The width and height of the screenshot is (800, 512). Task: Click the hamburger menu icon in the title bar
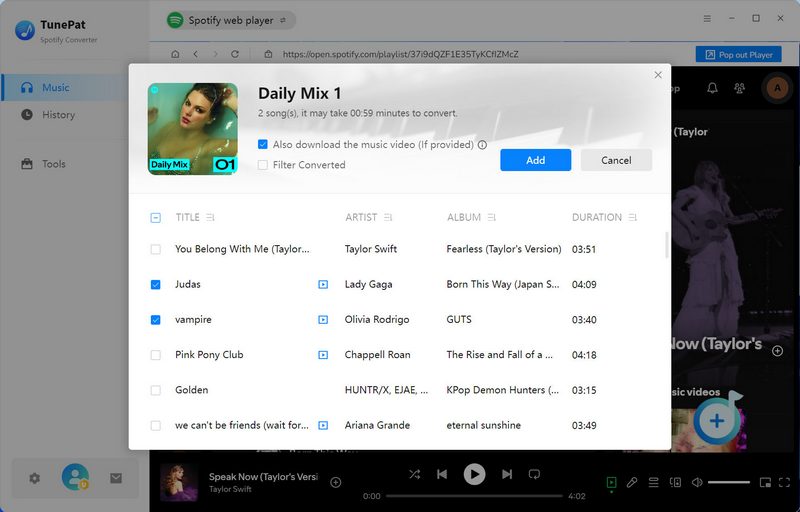point(707,18)
